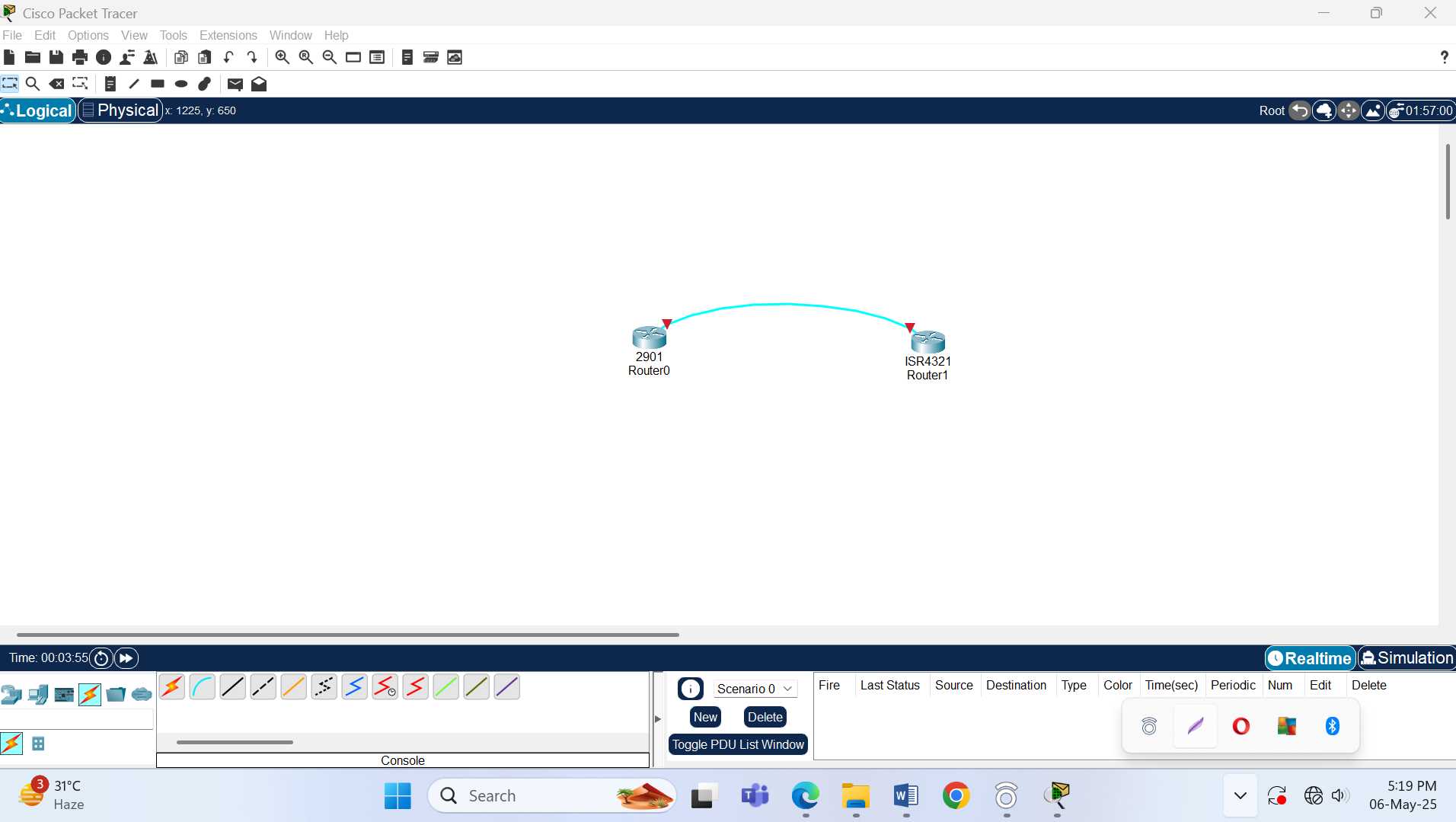Click the Delete scenario button
This screenshot has height=822, width=1456.
765,717
